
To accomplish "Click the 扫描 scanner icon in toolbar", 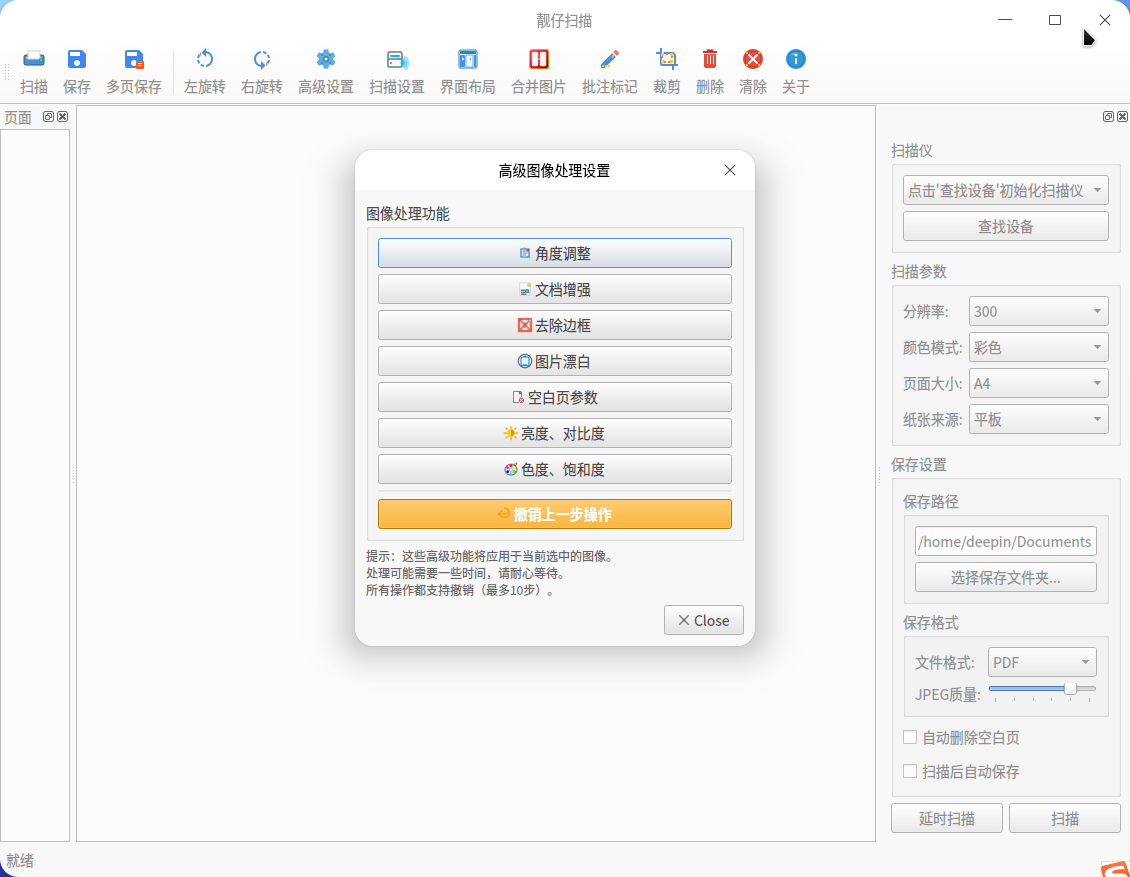I will tap(34, 59).
